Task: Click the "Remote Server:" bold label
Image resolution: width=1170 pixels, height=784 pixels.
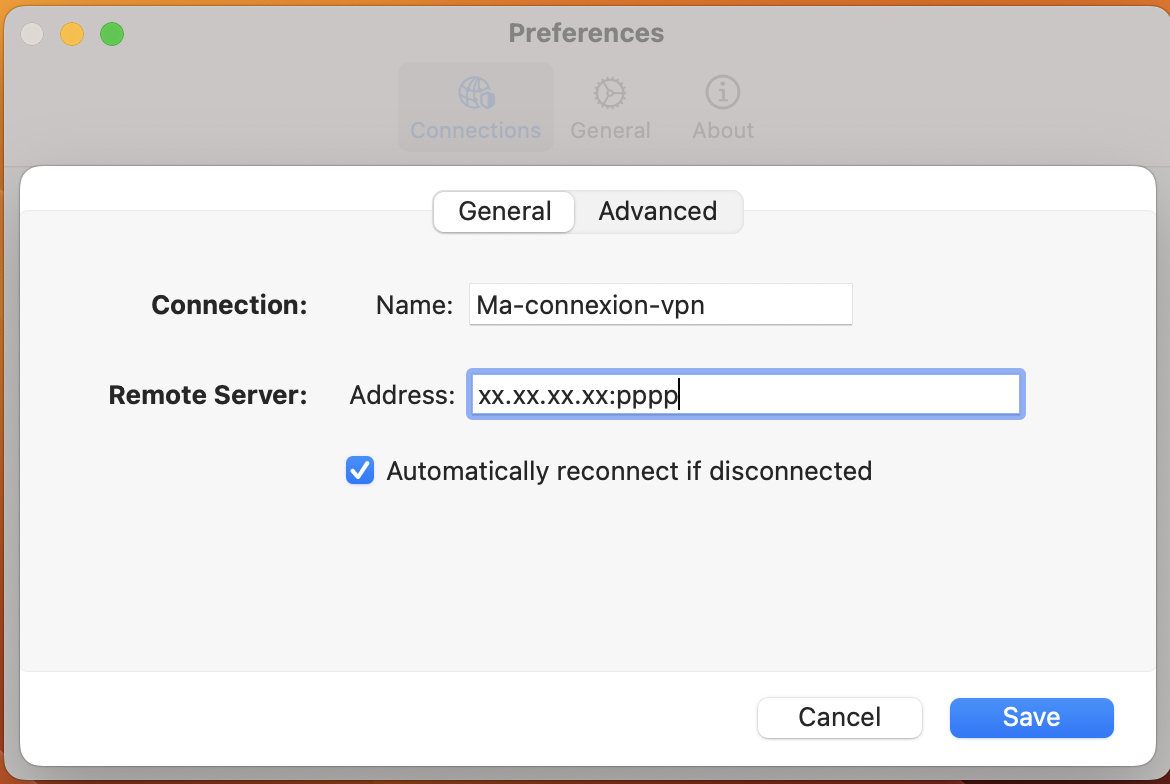Action: point(207,395)
